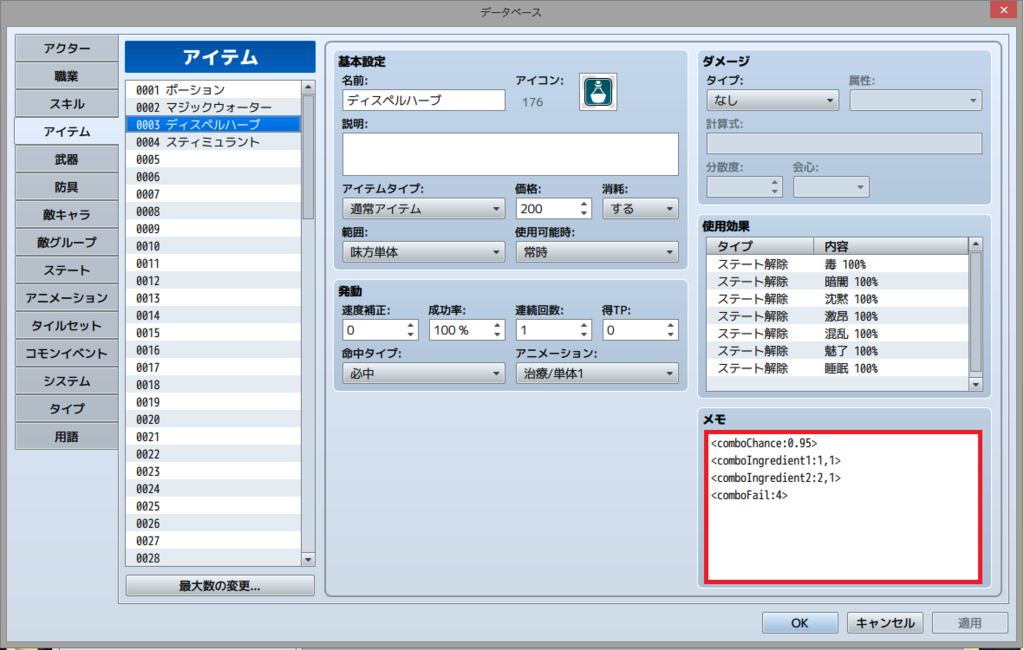
Task: Switch to the システム tab
Action: [67, 382]
